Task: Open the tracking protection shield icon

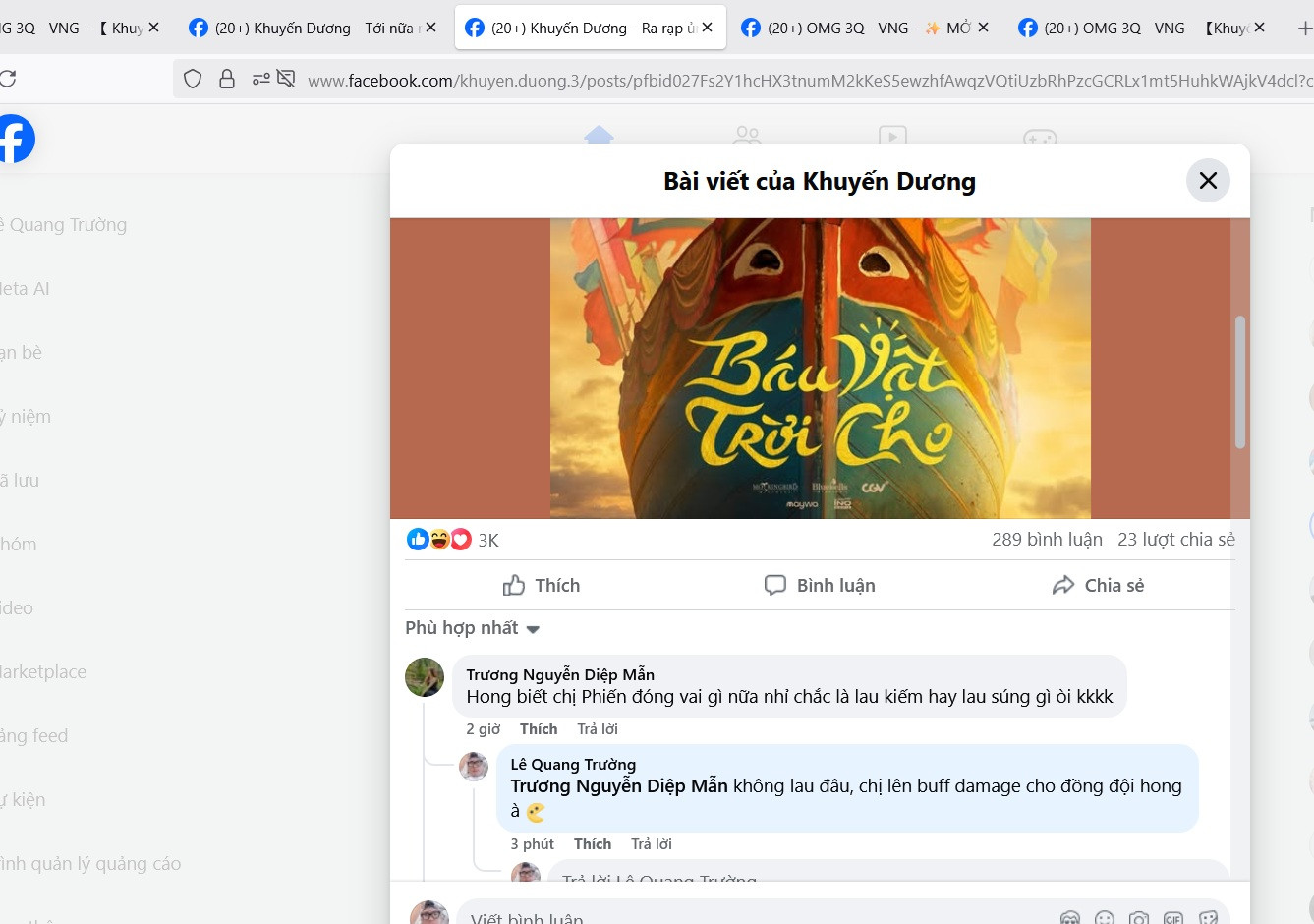Action: pos(193,79)
